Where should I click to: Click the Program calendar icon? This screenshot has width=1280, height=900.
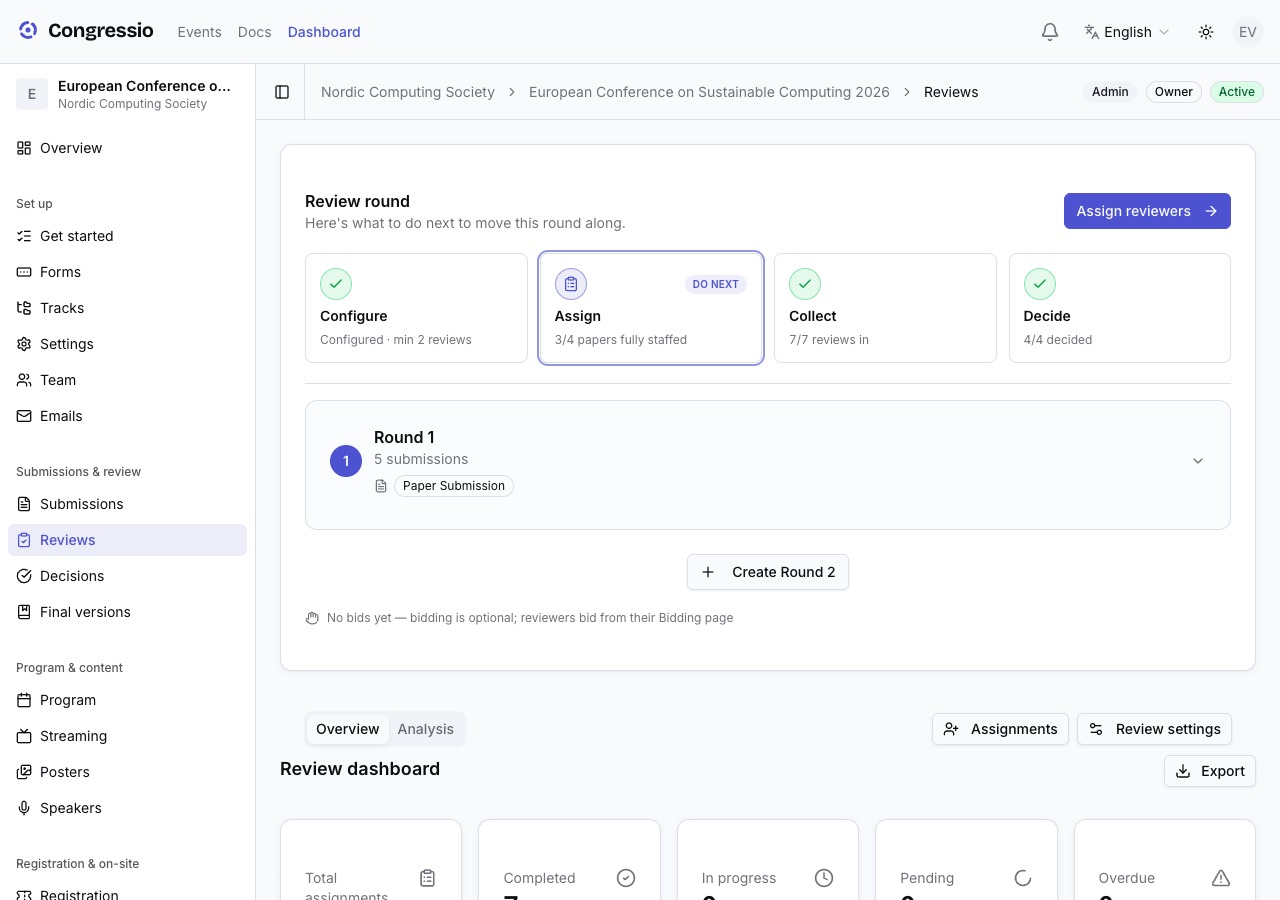click(24, 700)
